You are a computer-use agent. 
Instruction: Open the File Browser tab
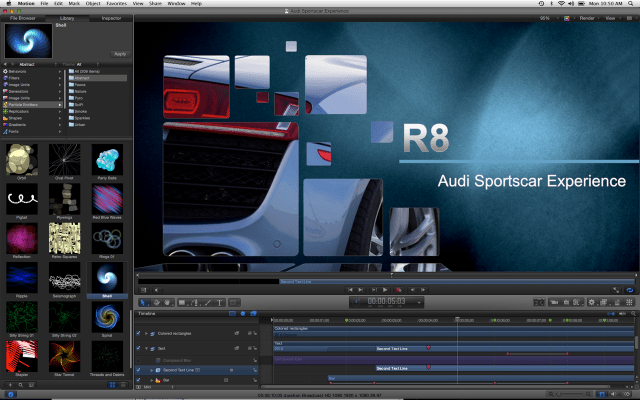(23, 18)
